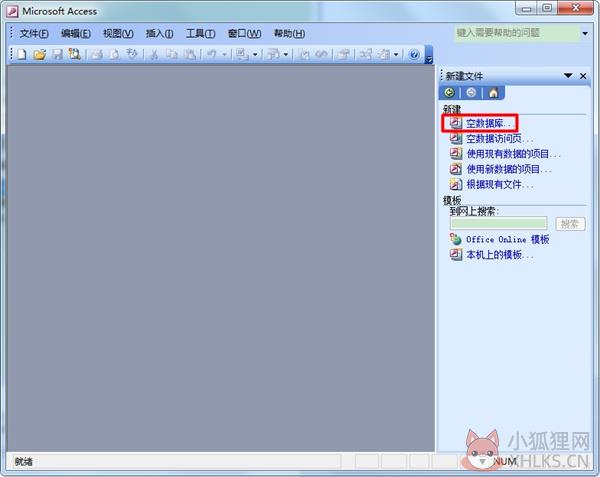Click the Analyze toolbar icon
Viewport: 600px width, 477px height.
point(274,55)
